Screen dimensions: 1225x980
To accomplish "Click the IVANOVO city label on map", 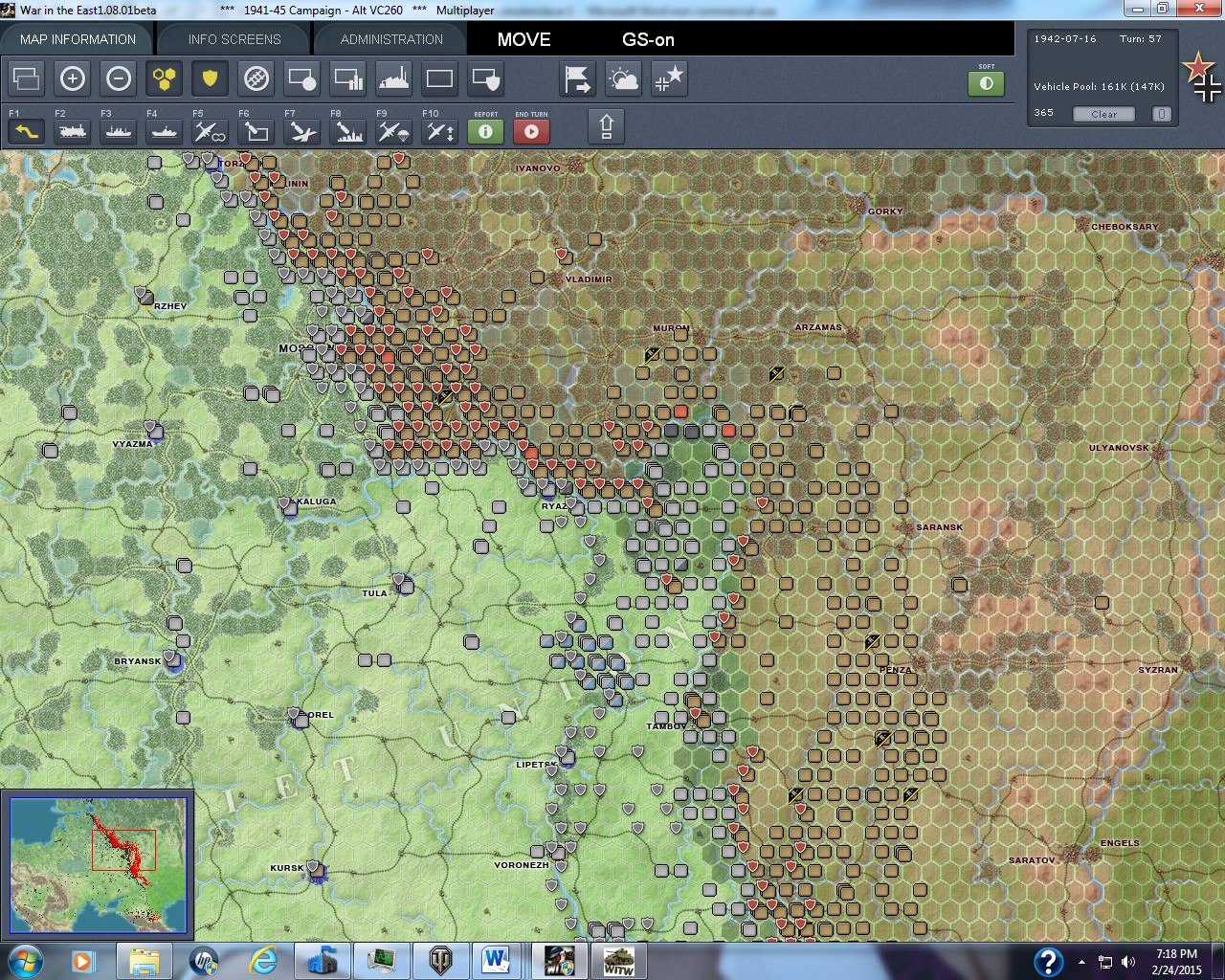I will pos(538,168).
